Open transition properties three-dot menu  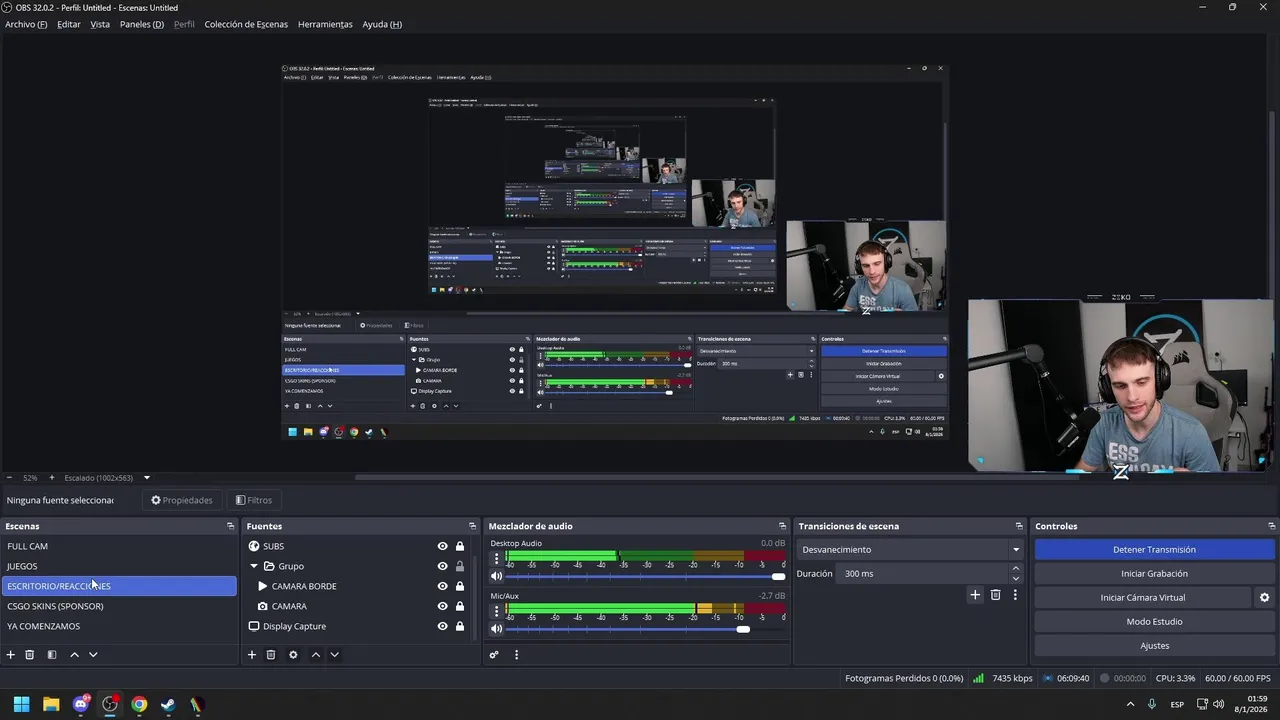1015,595
